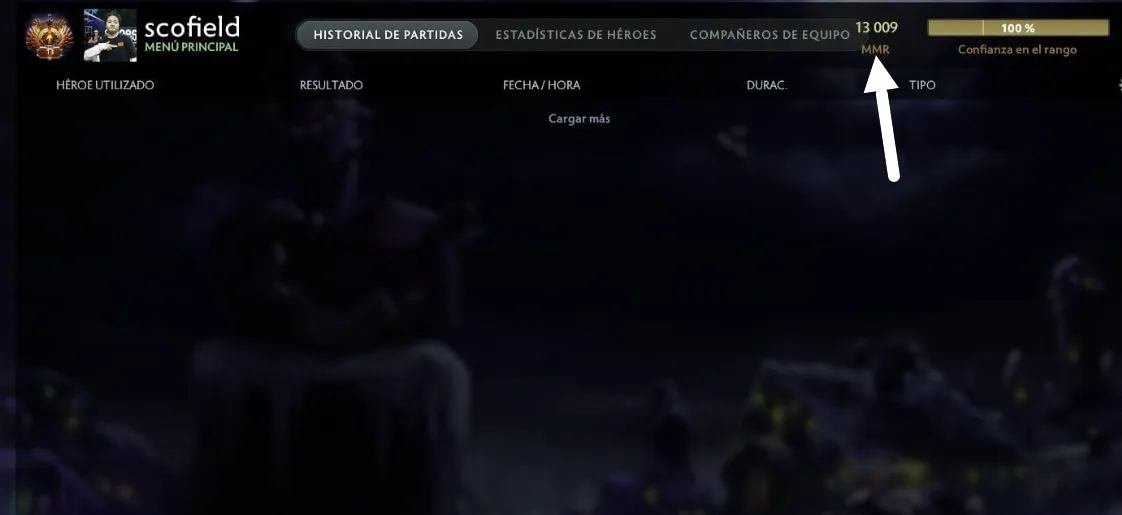The image size is (1122, 515).
Task: Sort by Resultado column header
Action: point(331,85)
